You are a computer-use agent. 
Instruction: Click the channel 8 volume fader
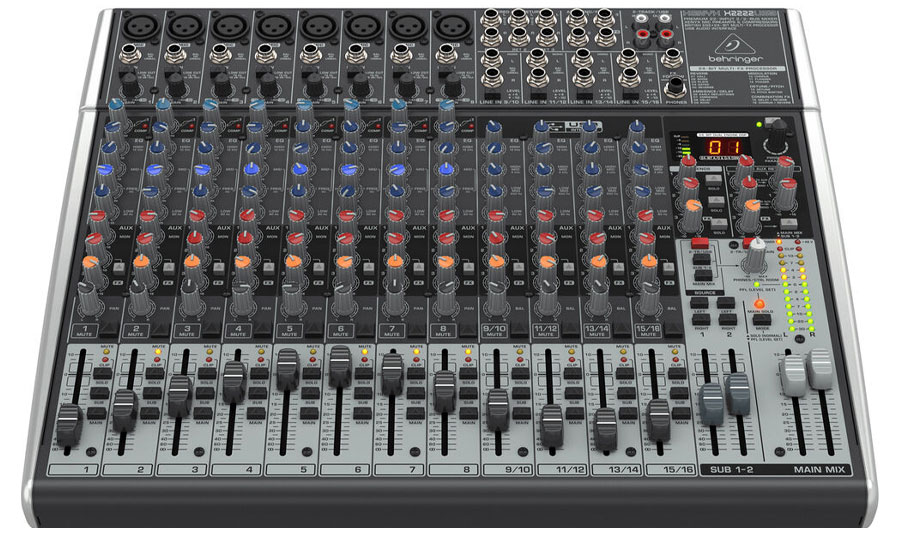pos(445,392)
